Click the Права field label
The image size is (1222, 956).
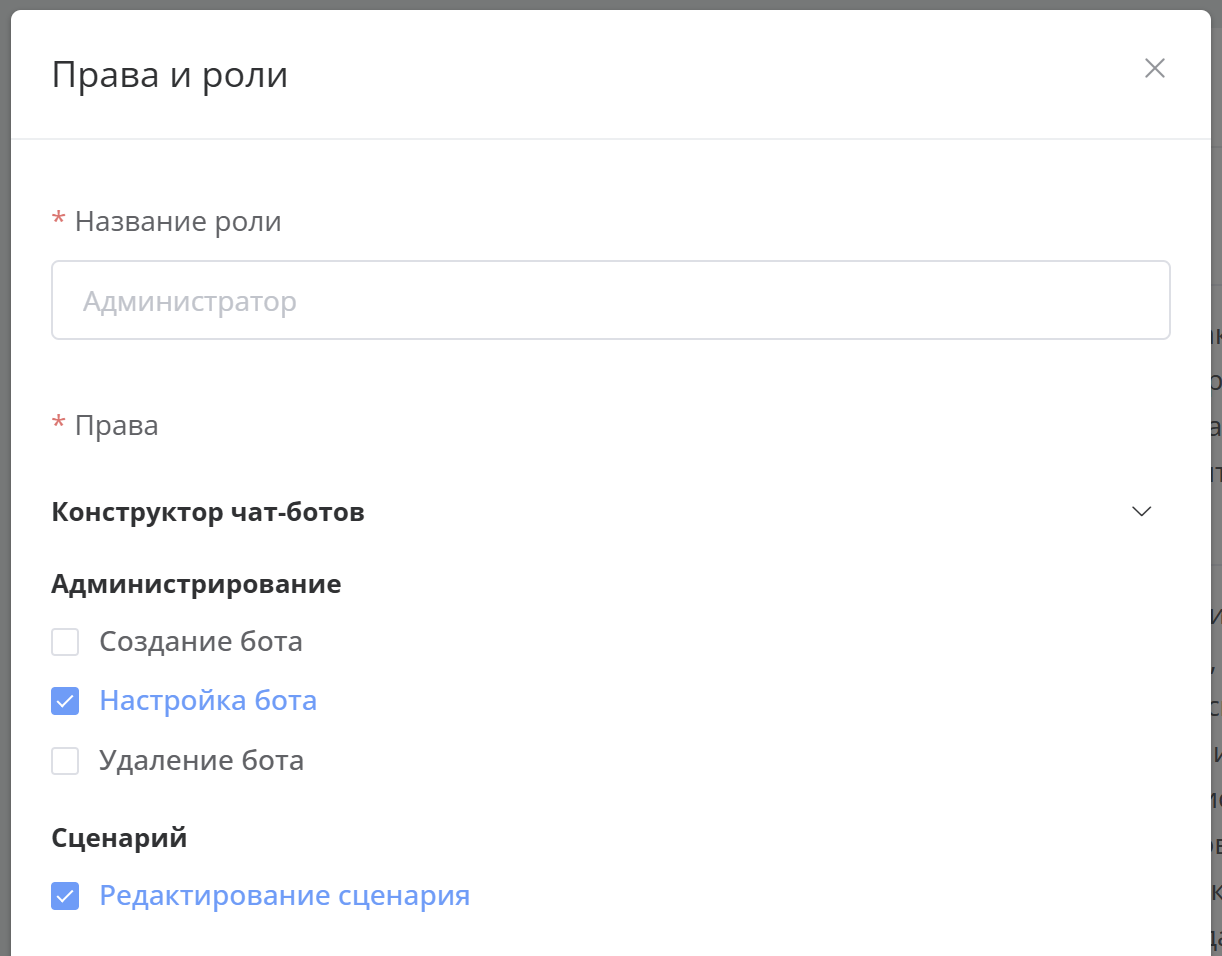click(x=117, y=426)
